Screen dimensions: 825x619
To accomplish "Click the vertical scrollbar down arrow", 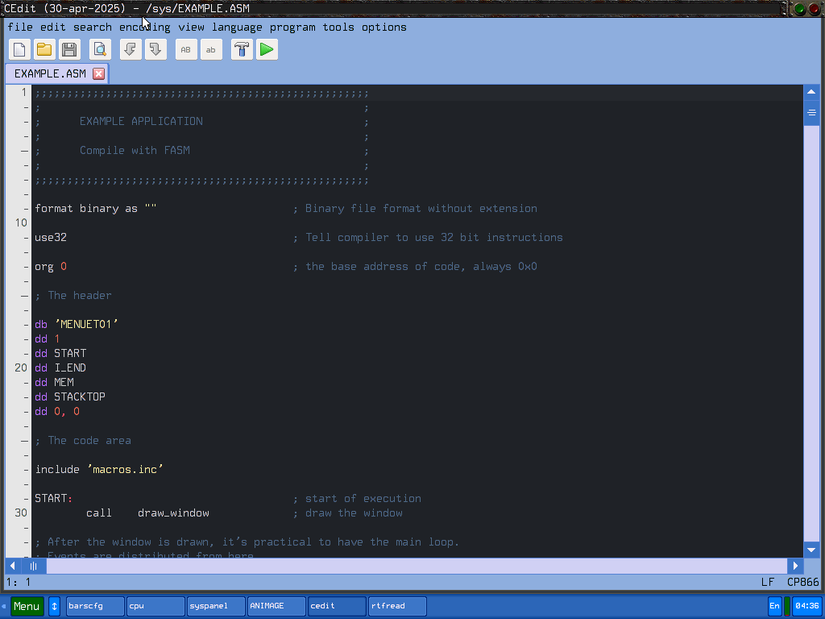I will coord(811,550).
